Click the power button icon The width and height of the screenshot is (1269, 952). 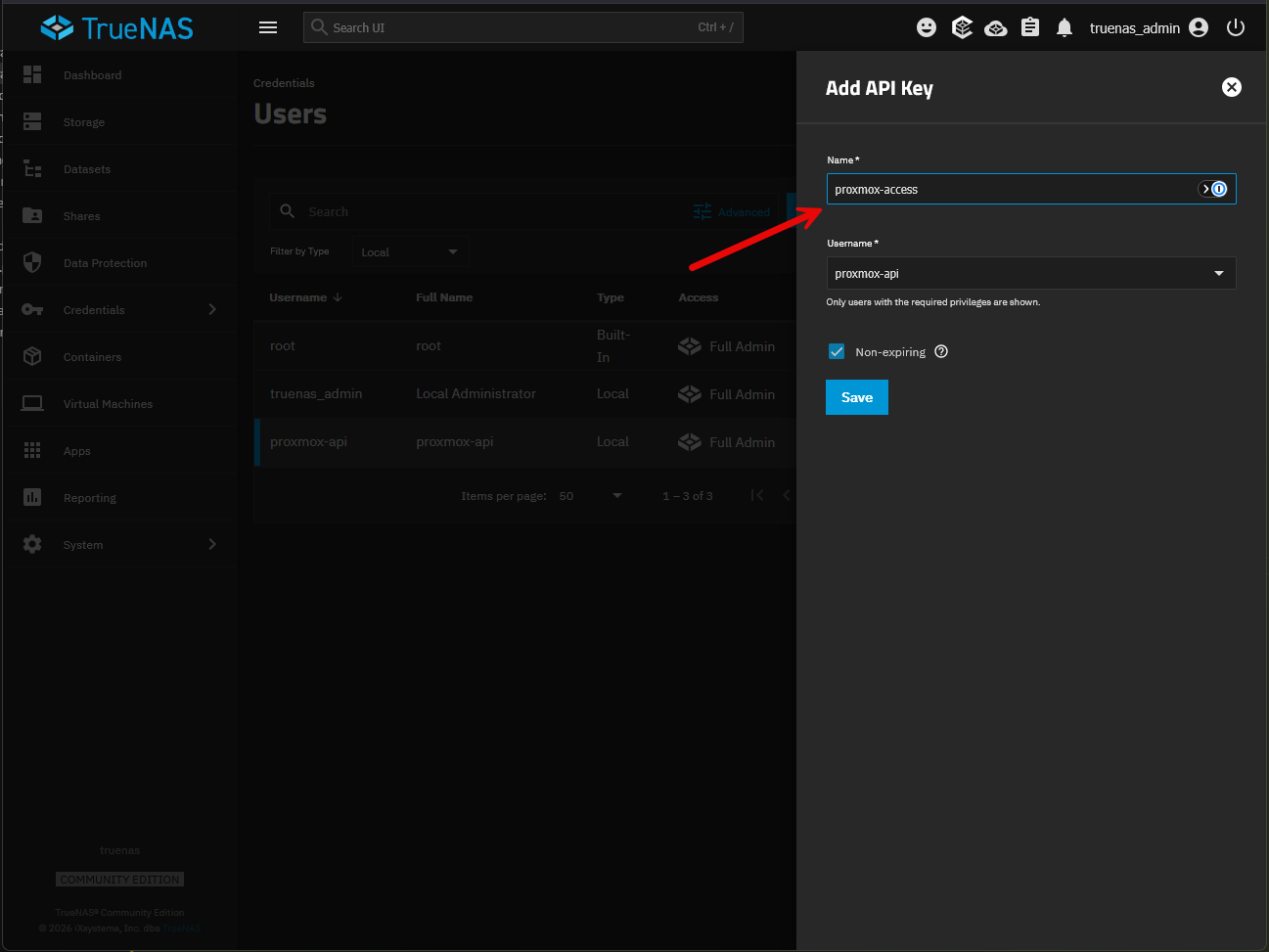coord(1236,27)
